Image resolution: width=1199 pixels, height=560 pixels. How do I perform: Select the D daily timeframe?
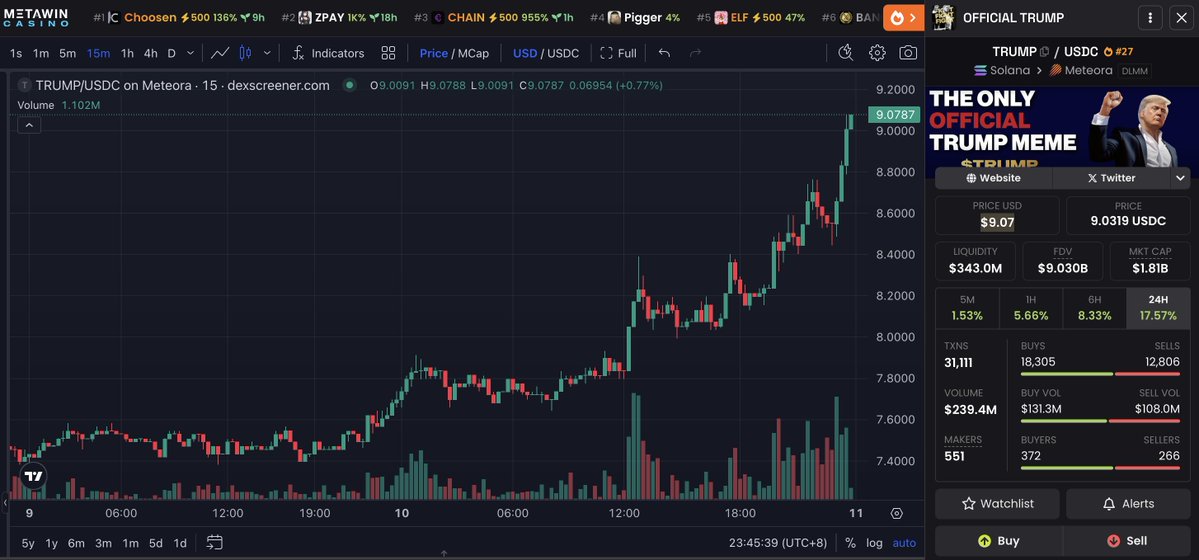tap(171, 53)
